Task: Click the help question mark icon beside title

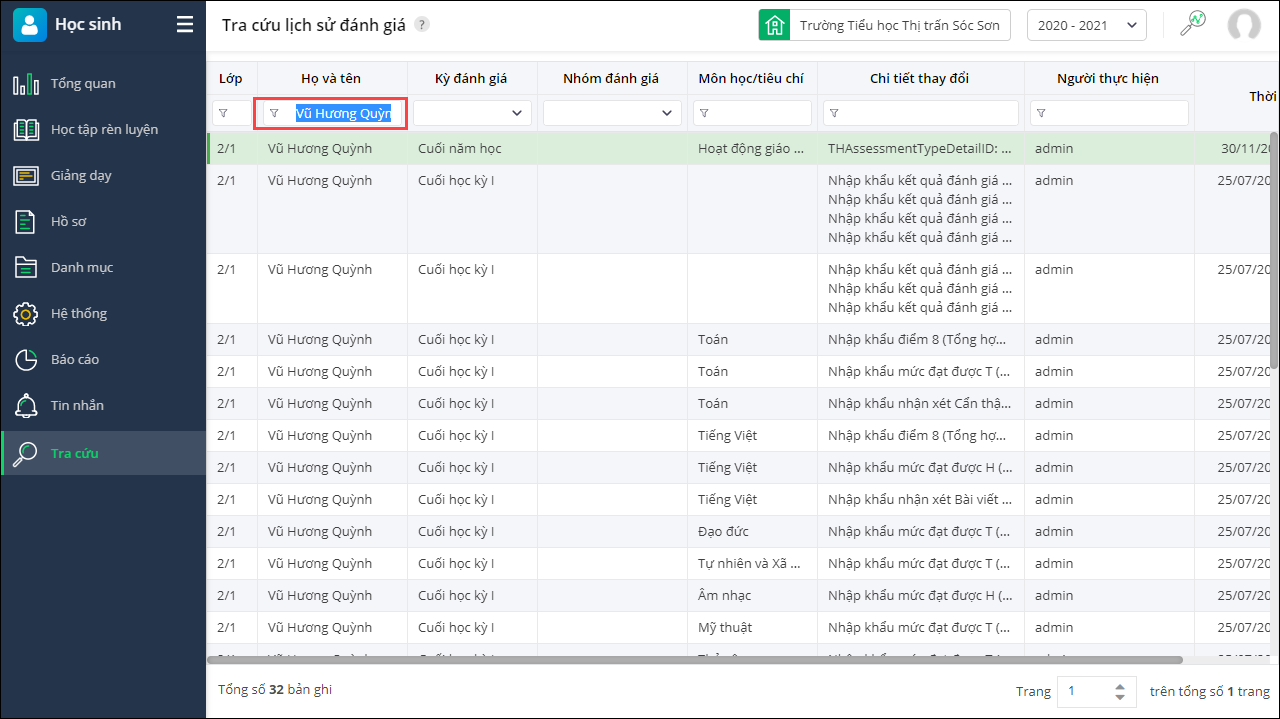Action: click(x=423, y=25)
